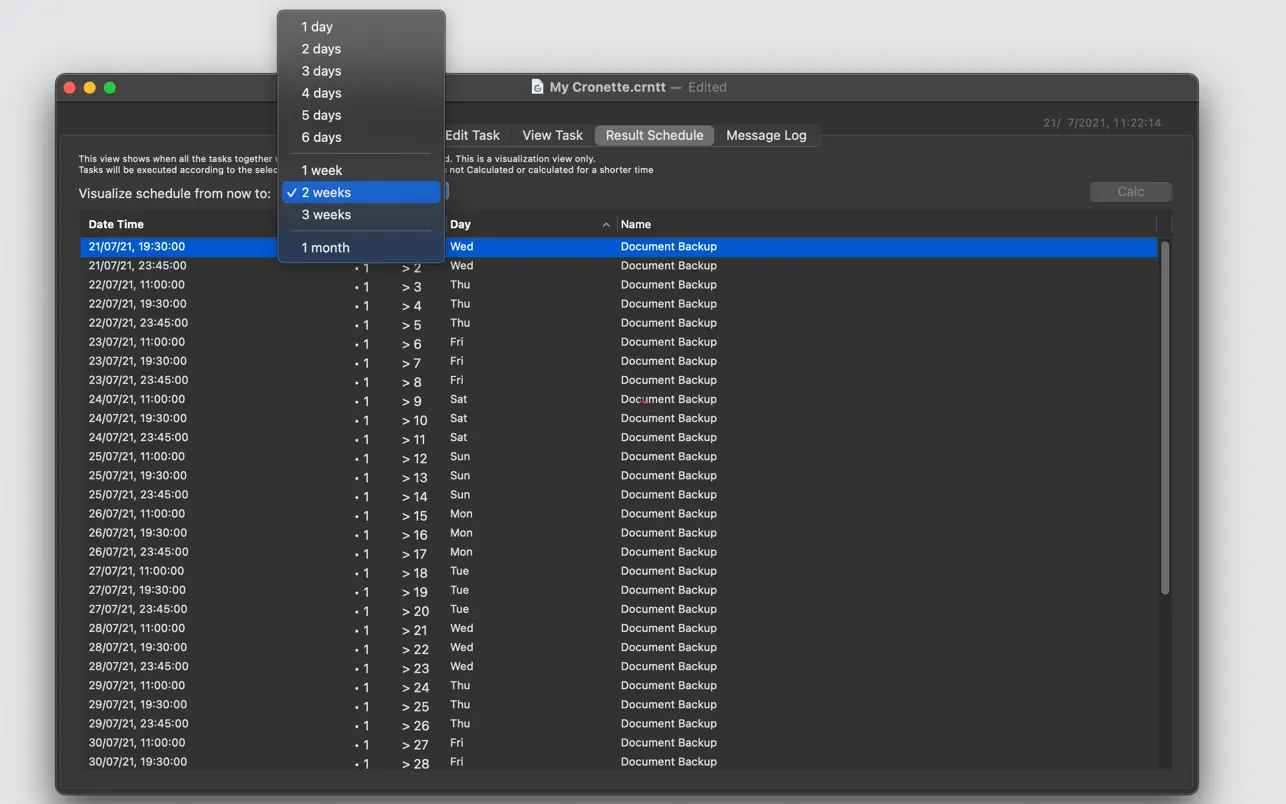Set the visualization range to 1 month

(x=325, y=247)
